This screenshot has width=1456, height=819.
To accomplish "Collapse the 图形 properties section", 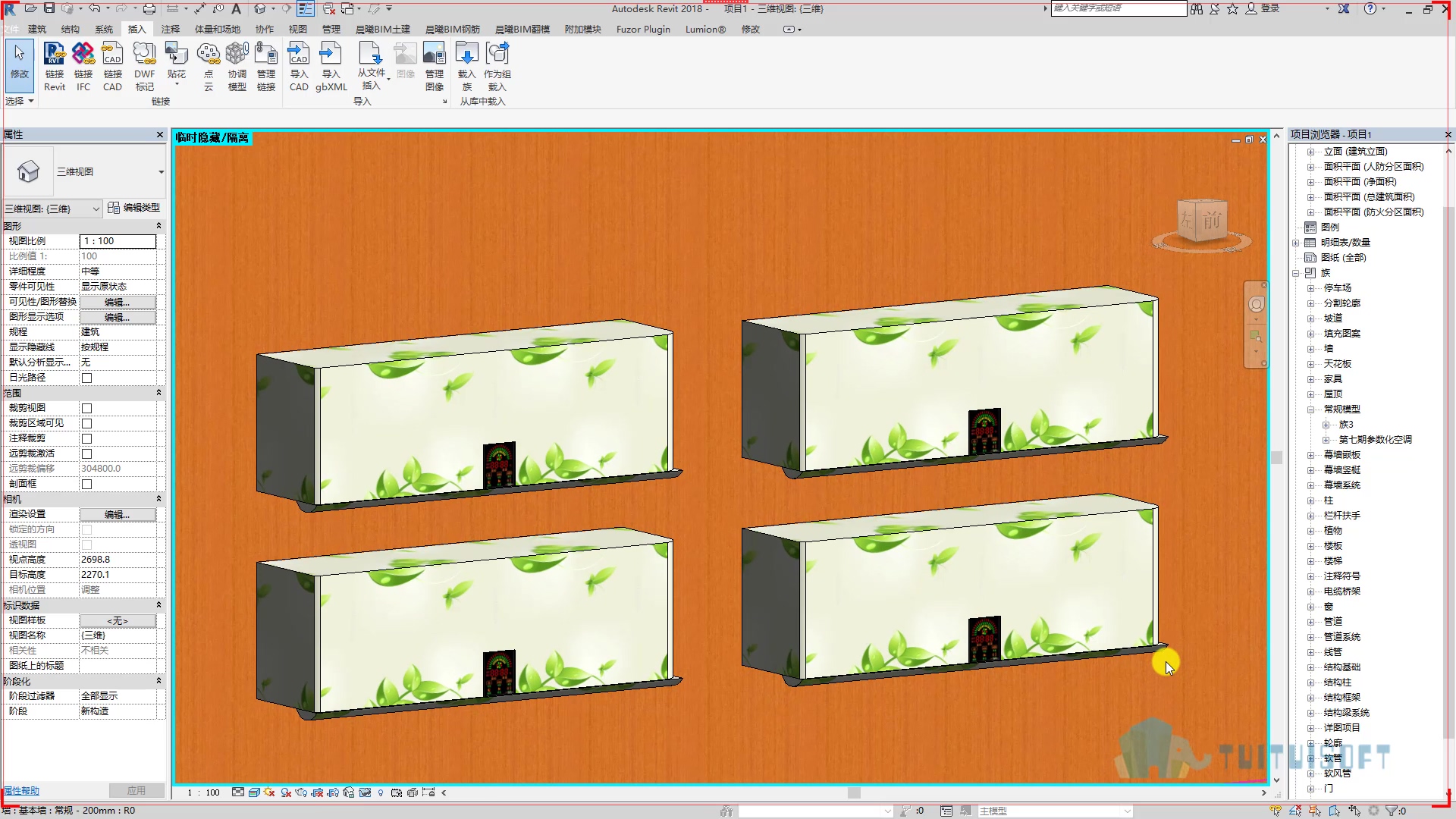I will tap(158, 226).
